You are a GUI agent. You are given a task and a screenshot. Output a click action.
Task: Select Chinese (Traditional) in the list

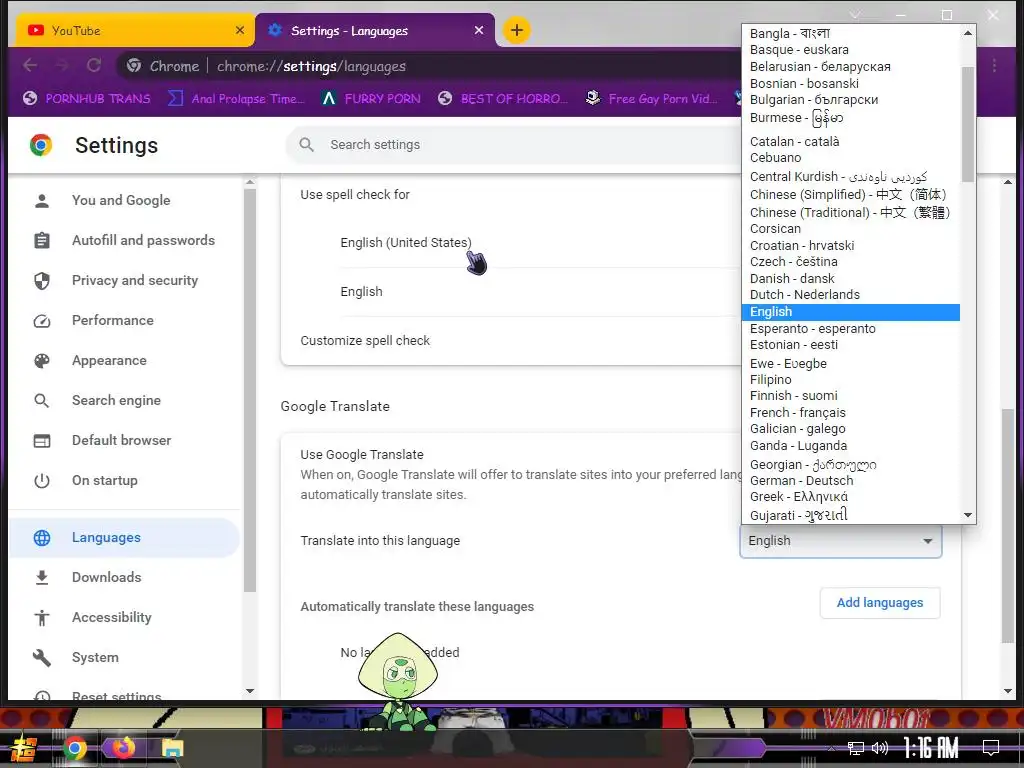(x=850, y=213)
